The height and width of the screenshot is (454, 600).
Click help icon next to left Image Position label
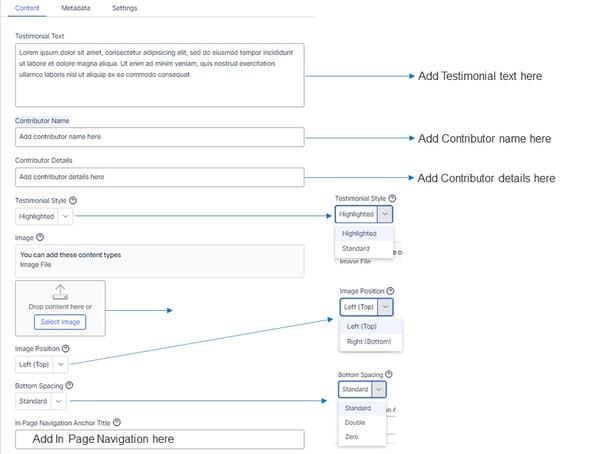pos(66,349)
